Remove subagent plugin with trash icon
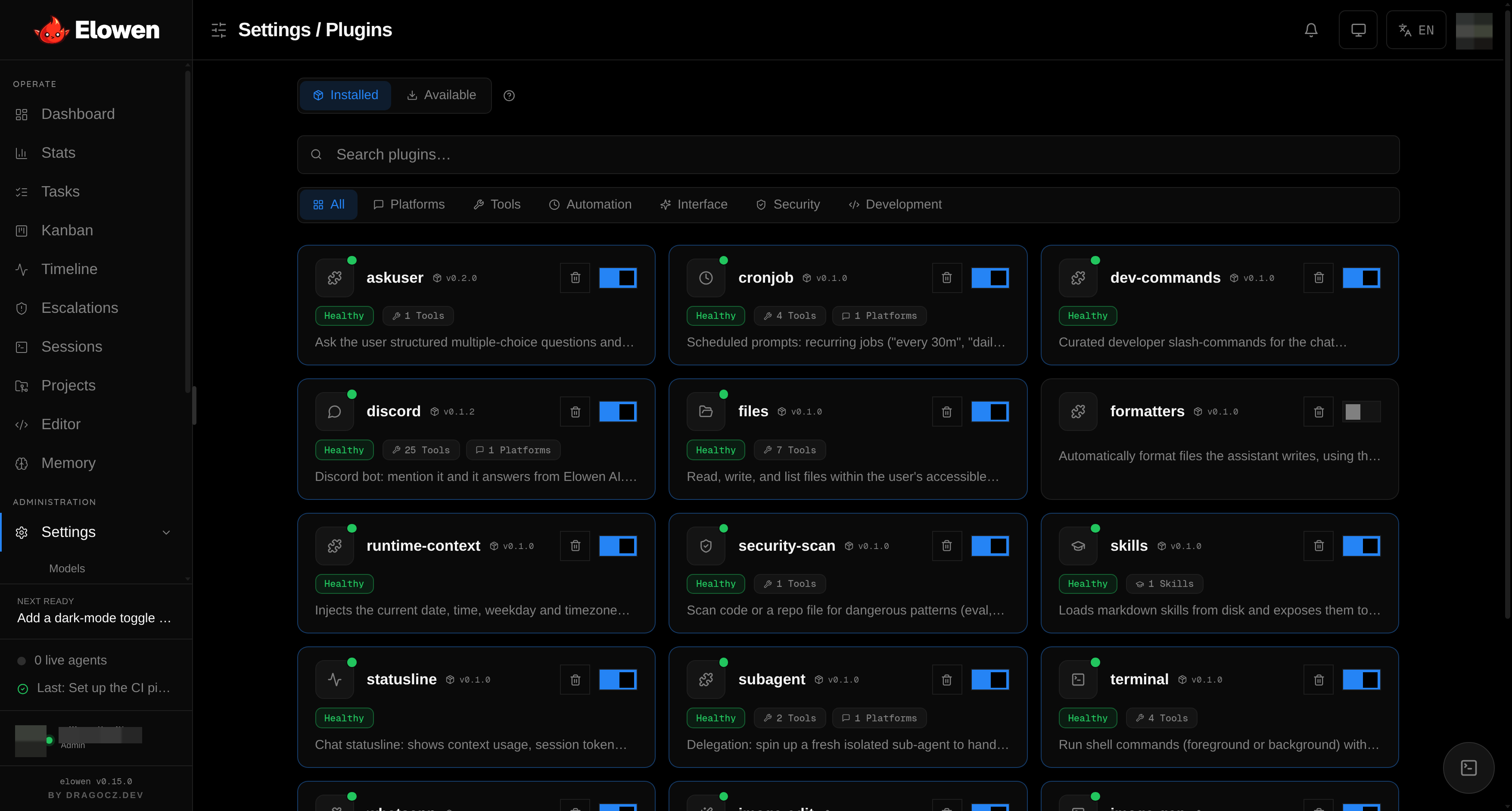Viewport: 1512px width, 811px height. [x=947, y=680]
